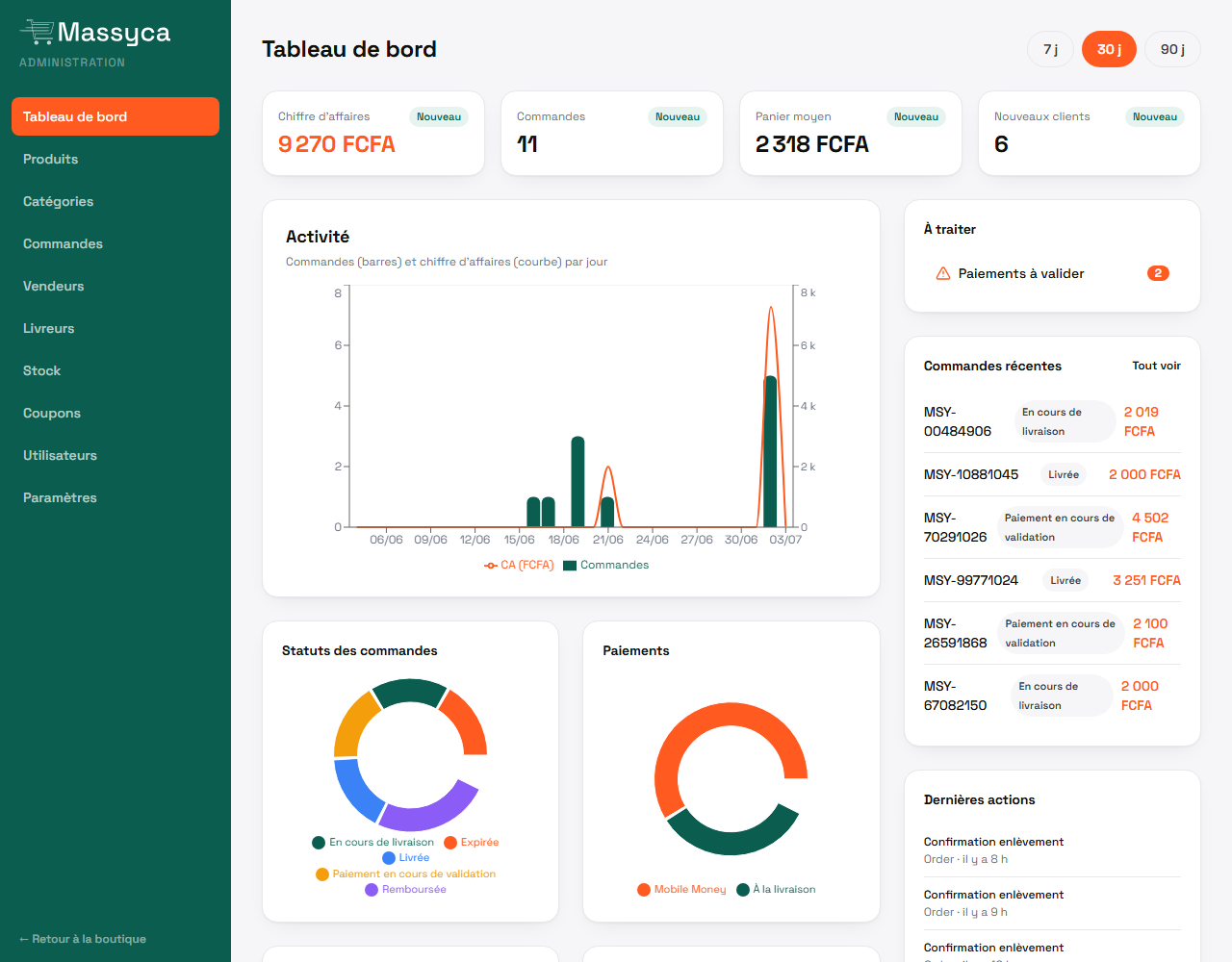Select the 30 j period filter
The height and width of the screenshot is (962, 1232).
[x=1109, y=49]
